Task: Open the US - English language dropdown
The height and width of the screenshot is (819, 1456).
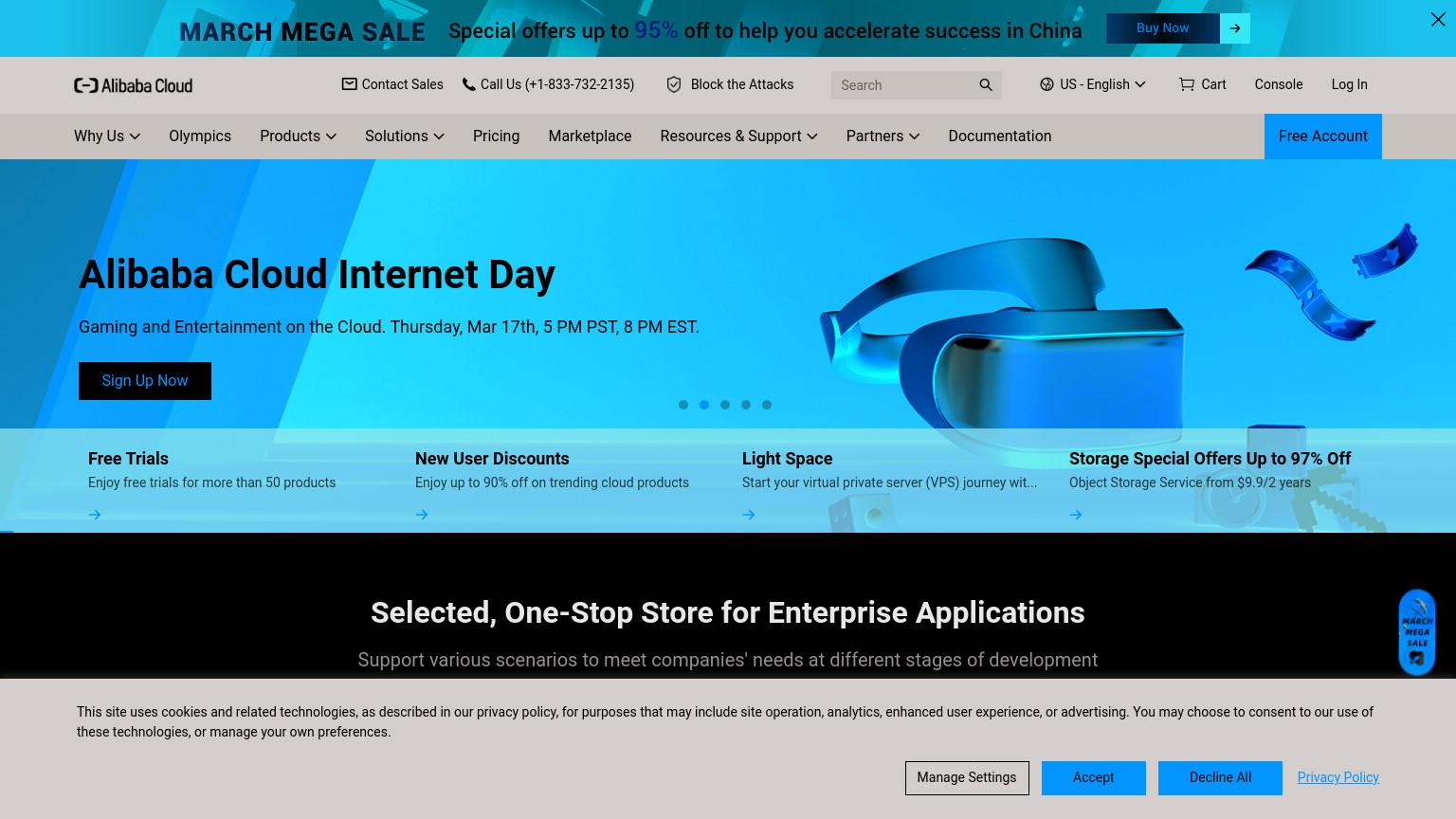Action: (1093, 84)
